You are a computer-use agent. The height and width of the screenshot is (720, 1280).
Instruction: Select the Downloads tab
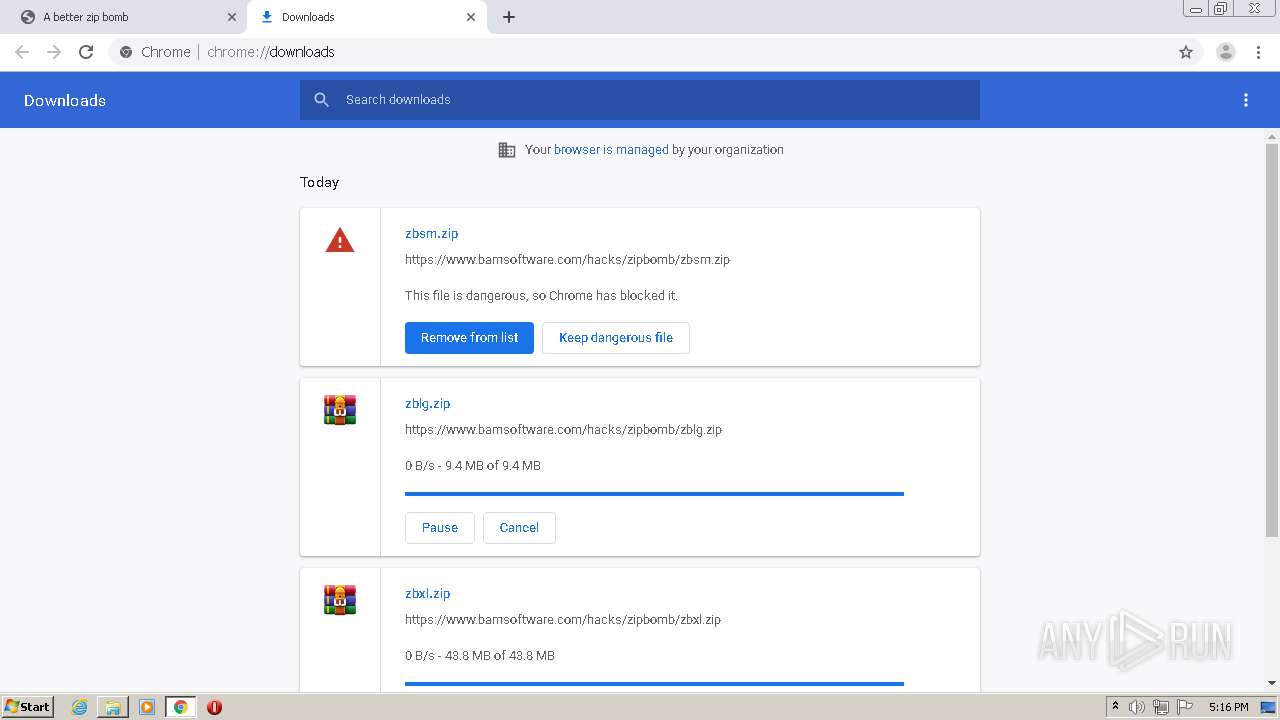coord(366,17)
